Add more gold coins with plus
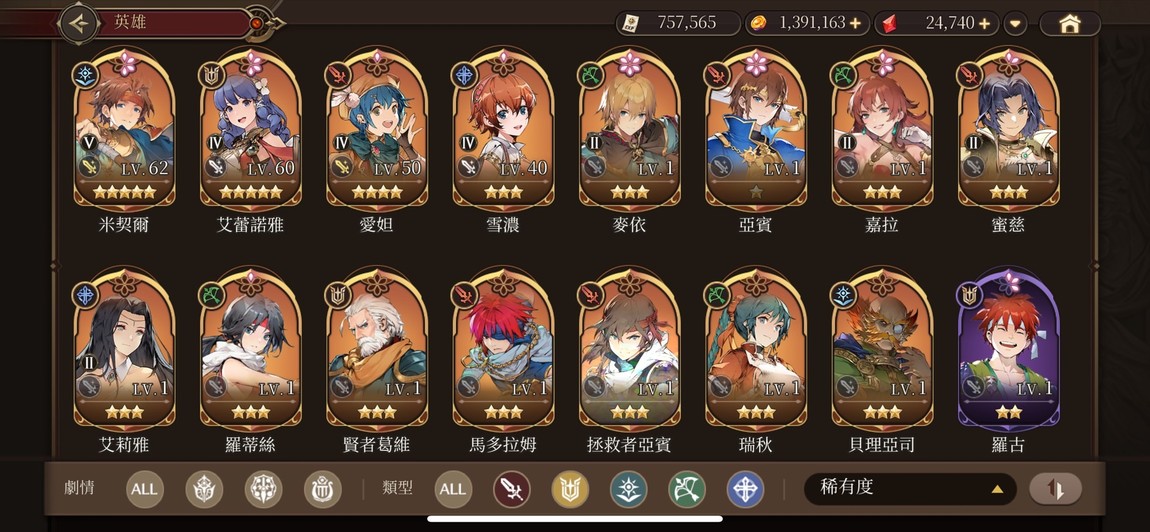1150x532 pixels. tap(855, 23)
